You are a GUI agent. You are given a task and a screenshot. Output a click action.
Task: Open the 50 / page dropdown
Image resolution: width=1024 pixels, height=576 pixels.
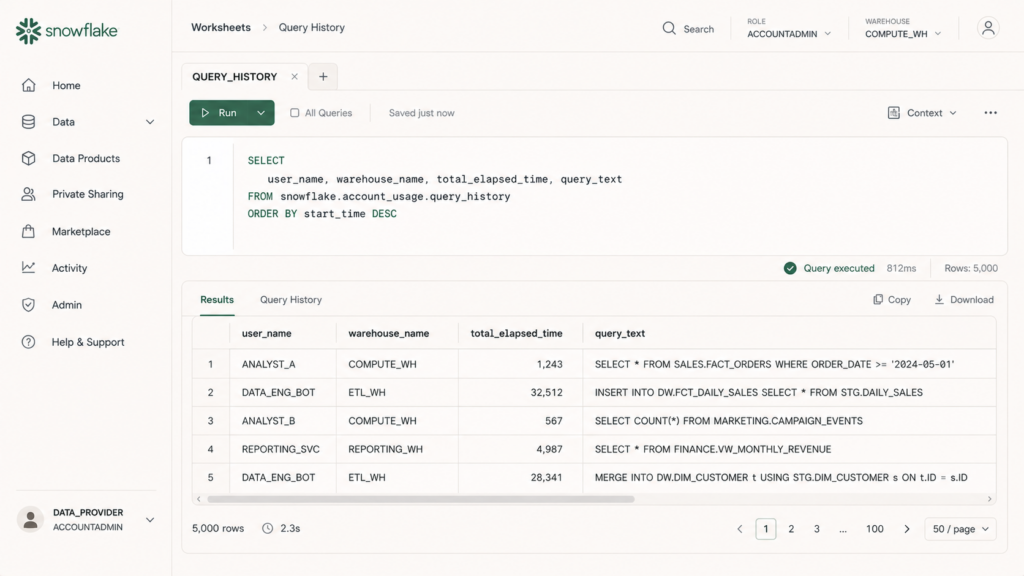point(961,529)
